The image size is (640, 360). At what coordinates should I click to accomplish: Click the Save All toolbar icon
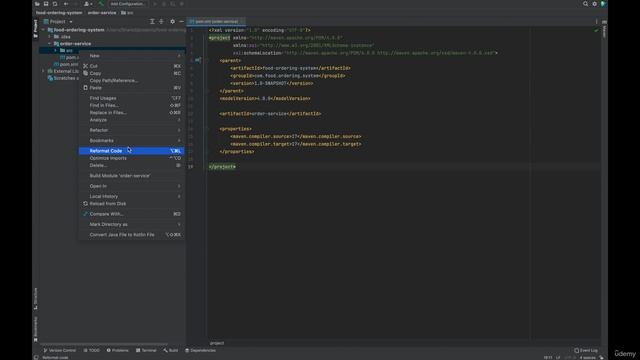[x=46, y=4]
